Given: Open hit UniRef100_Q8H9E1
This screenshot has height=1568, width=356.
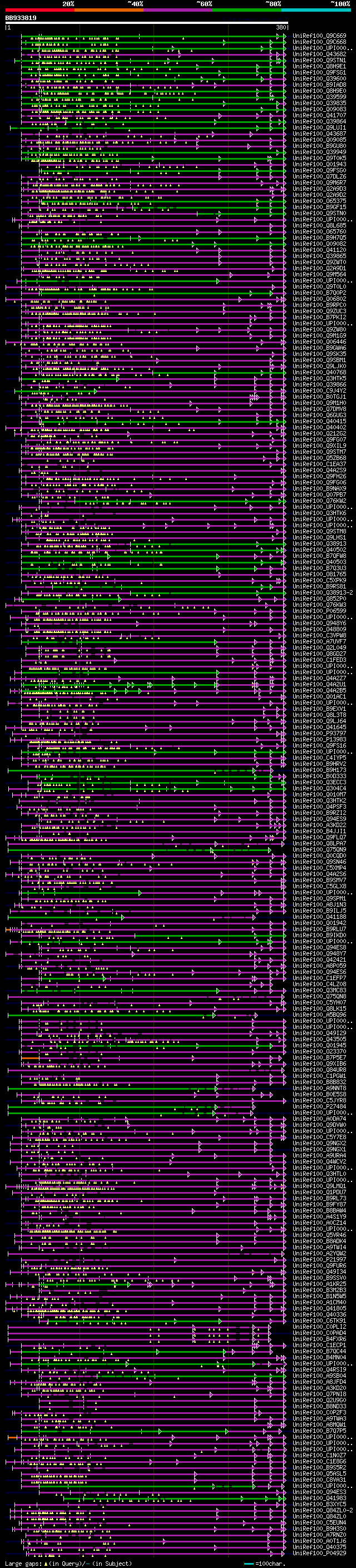Looking at the screenshot, I should 319,66.
